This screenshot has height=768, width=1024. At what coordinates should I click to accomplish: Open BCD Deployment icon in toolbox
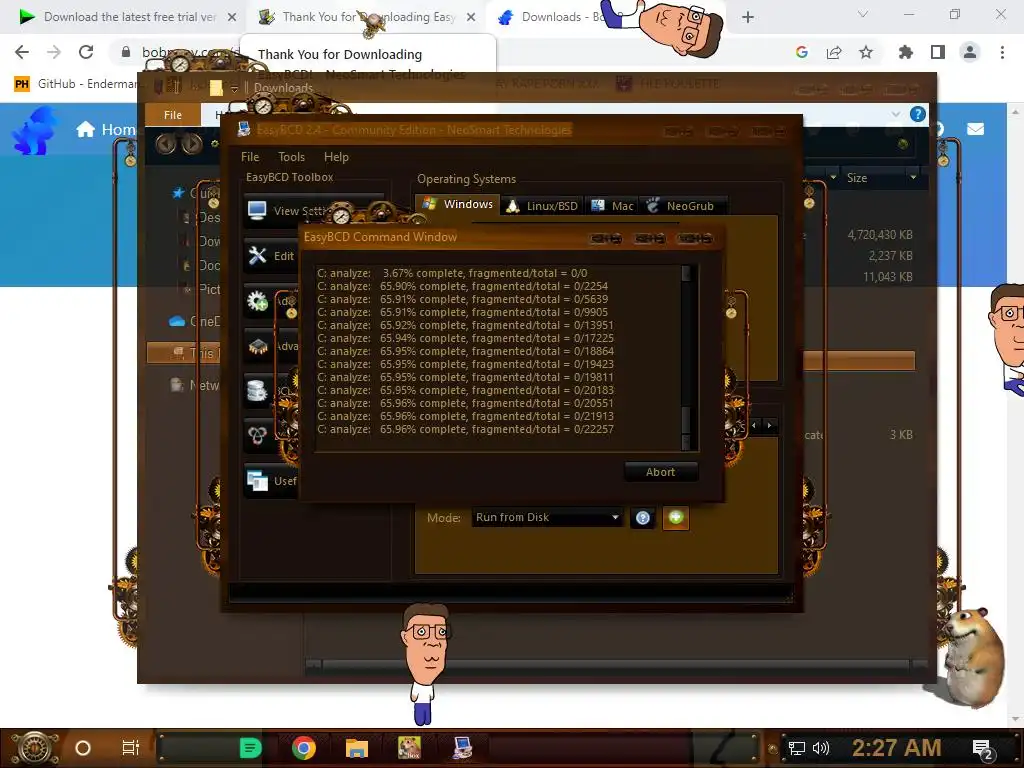(257, 434)
